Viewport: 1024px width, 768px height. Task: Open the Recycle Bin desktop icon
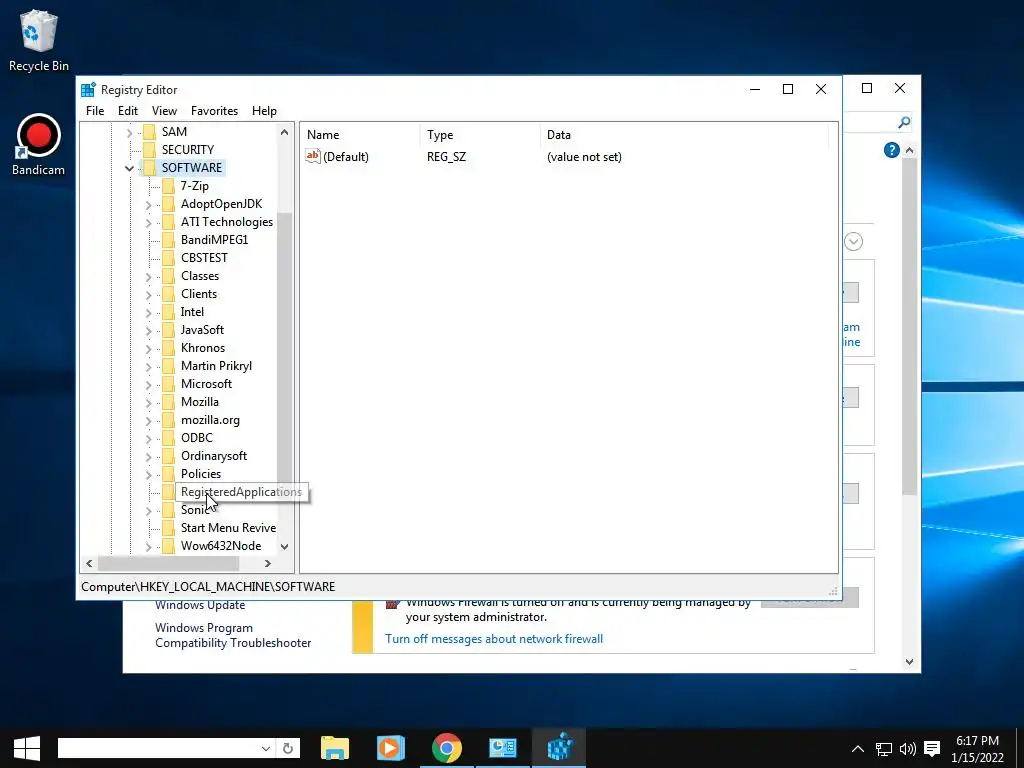(39, 40)
